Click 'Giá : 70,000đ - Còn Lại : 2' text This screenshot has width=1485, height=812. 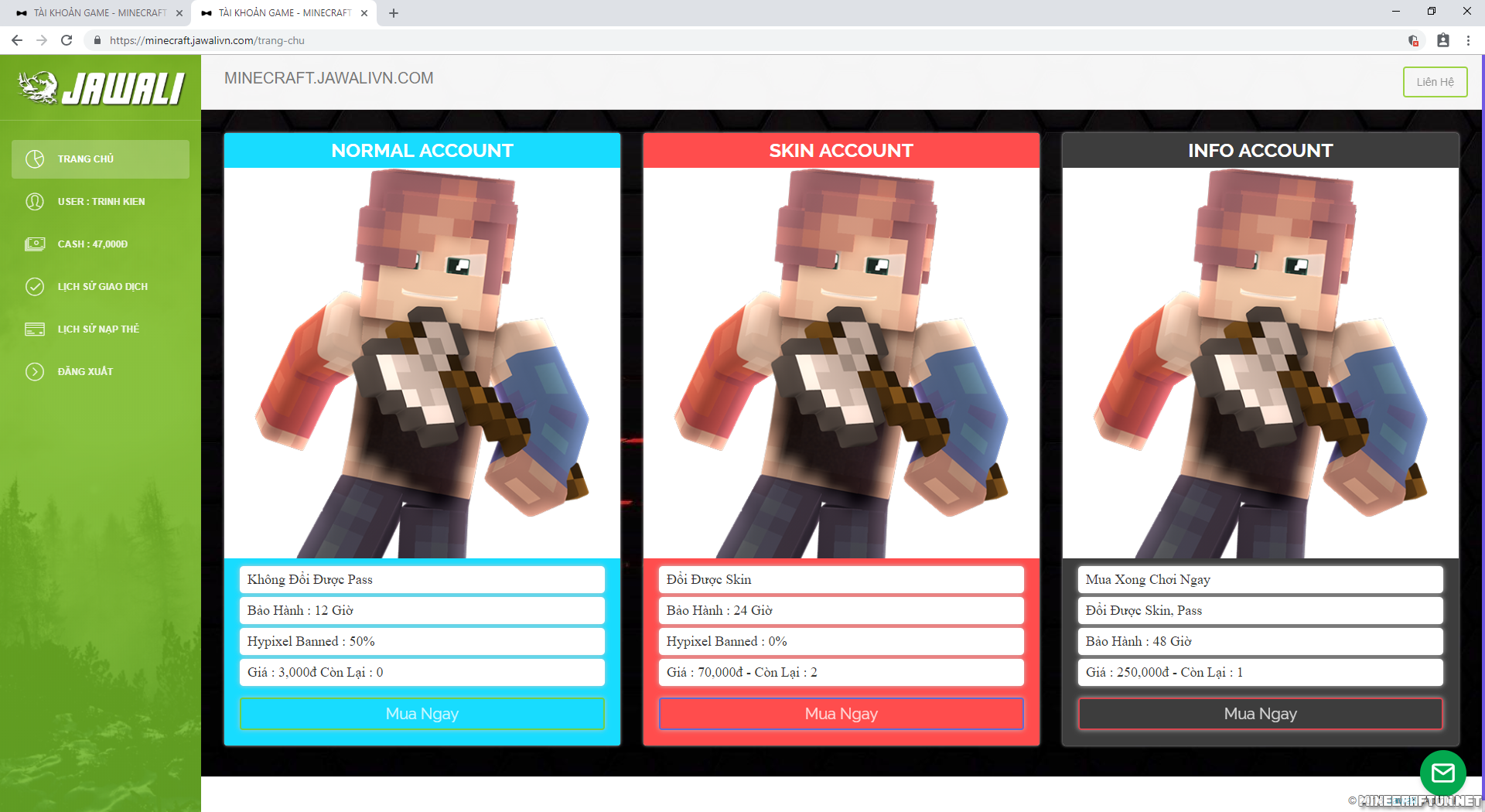point(742,673)
